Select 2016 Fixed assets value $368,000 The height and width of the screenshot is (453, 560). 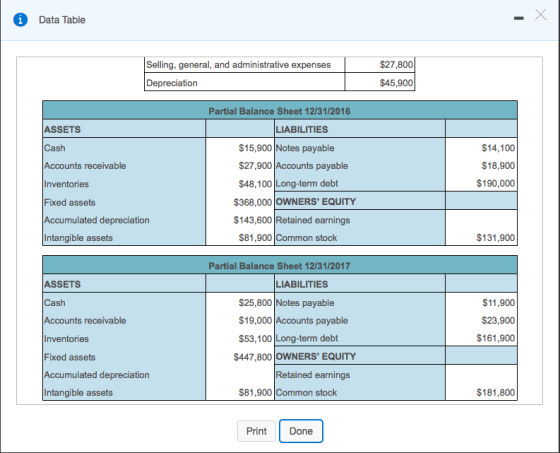click(252, 202)
